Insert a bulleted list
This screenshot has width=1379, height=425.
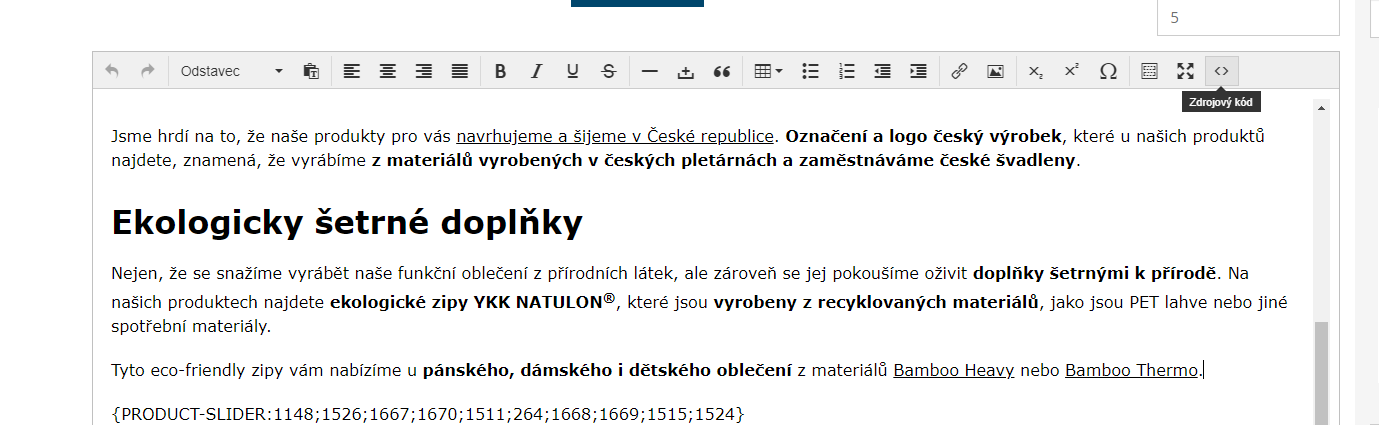[811, 71]
